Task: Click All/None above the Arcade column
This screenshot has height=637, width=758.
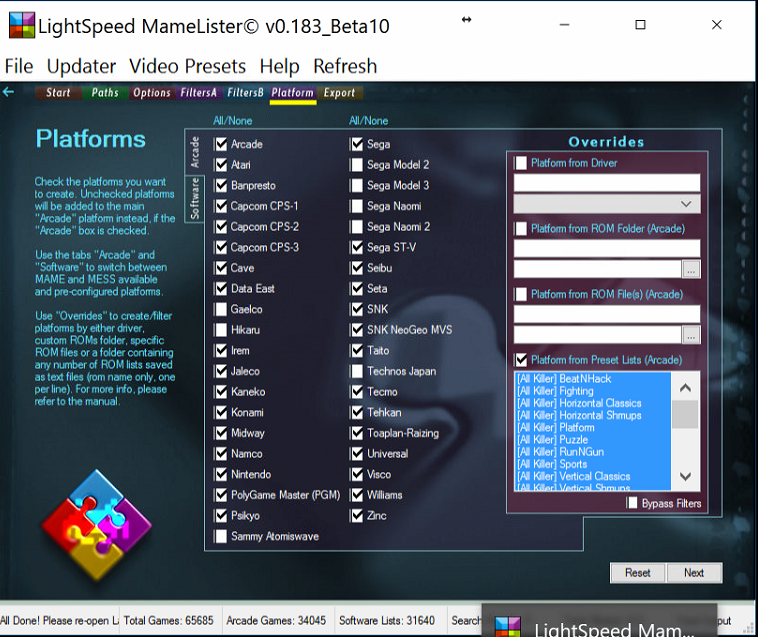Action: click(233, 121)
